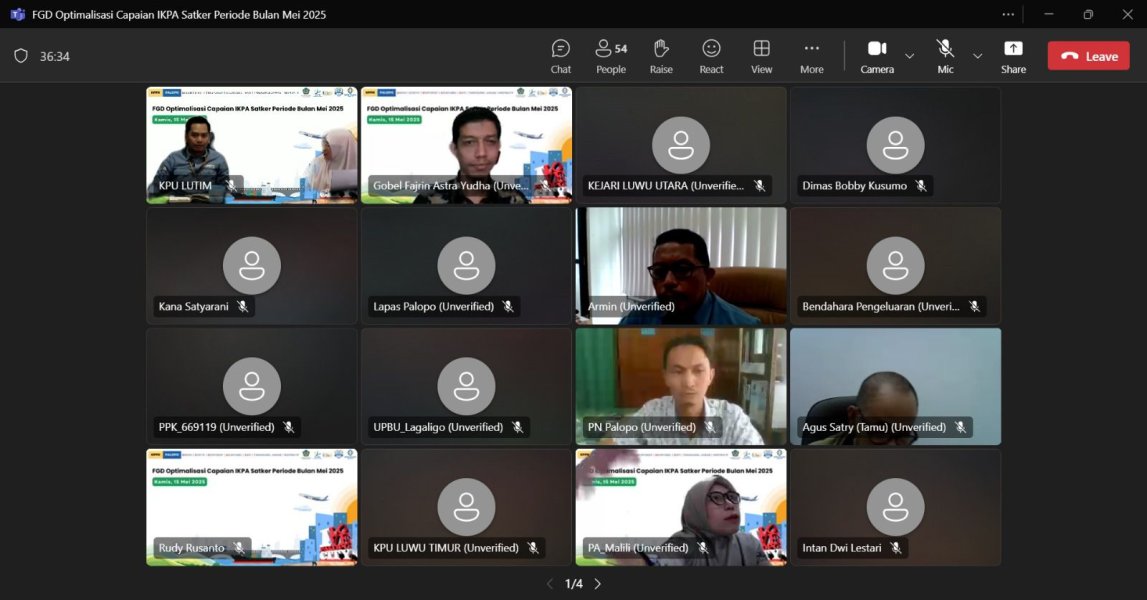Click the Teams app icon in title bar
The width and height of the screenshot is (1147, 600).
(x=17, y=14)
